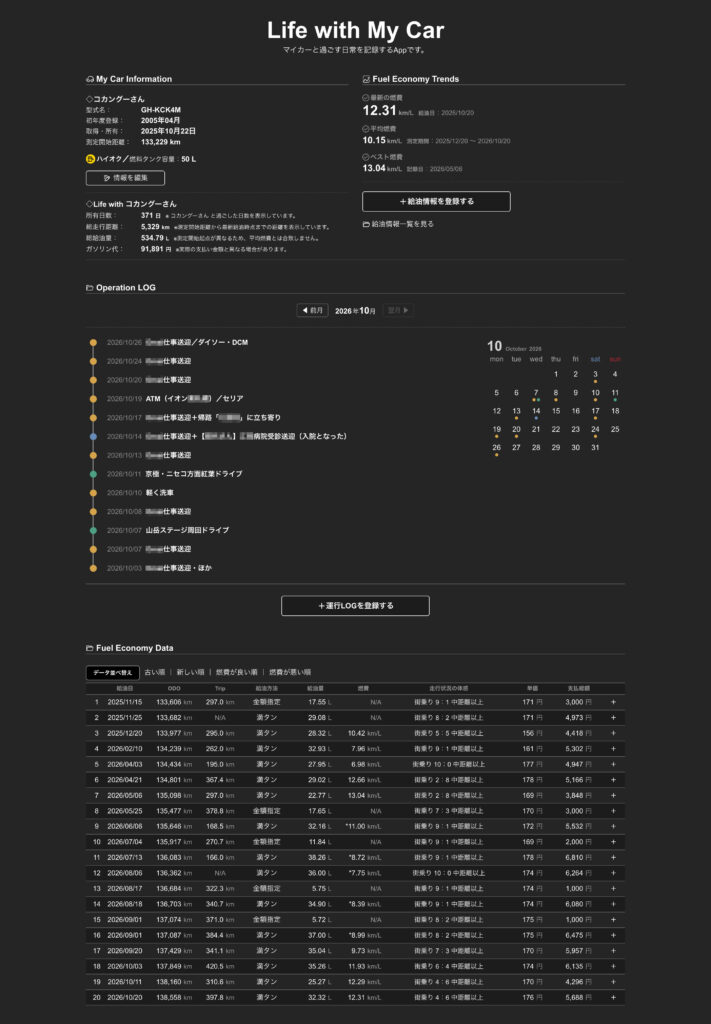Click model code GH-KCK4M

(161, 110)
